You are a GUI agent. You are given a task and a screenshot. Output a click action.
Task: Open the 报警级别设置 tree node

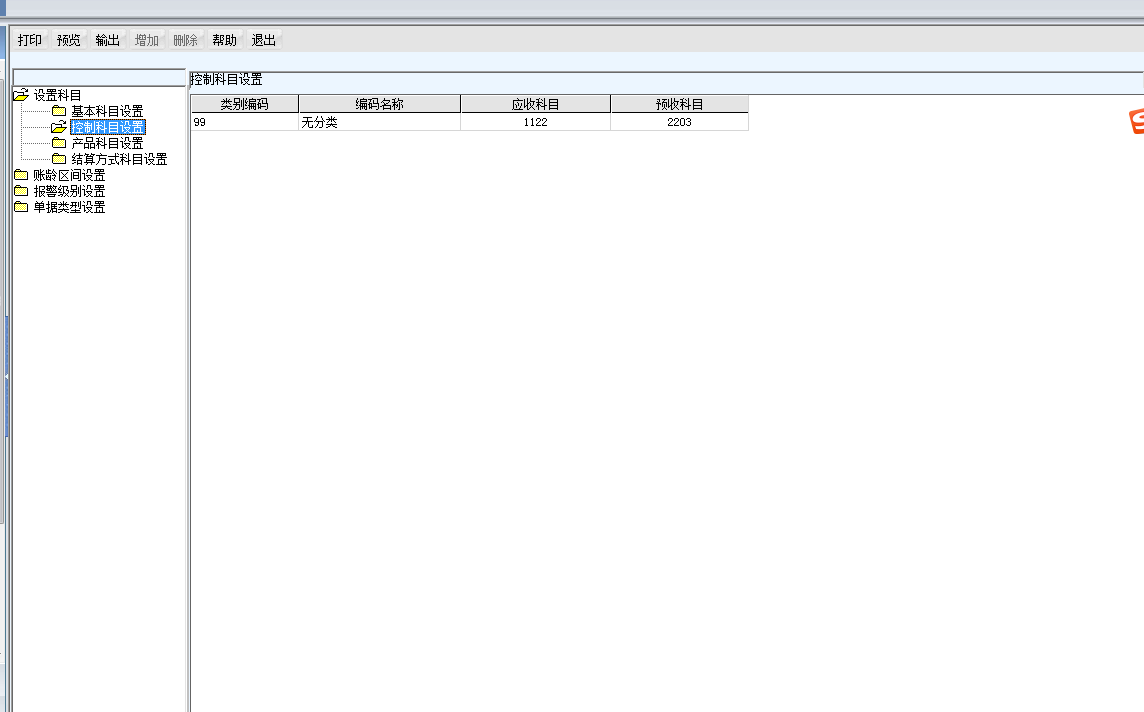(69, 191)
